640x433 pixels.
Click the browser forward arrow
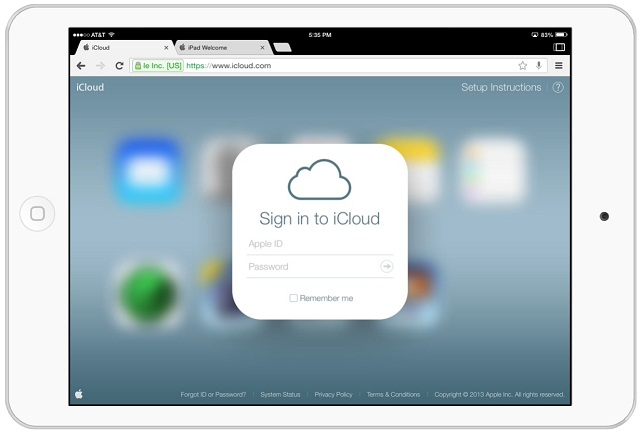(x=100, y=66)
